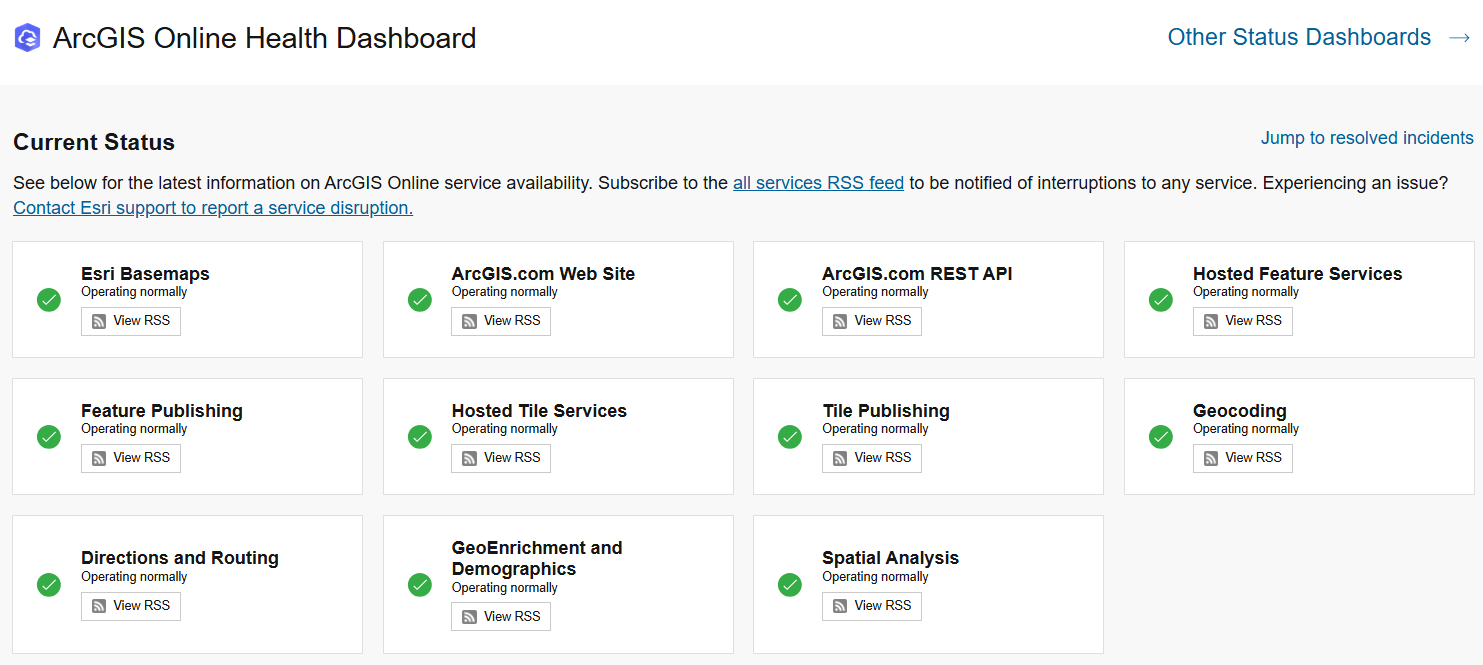View RSS for Esri Basemaps

coord(131,321)
